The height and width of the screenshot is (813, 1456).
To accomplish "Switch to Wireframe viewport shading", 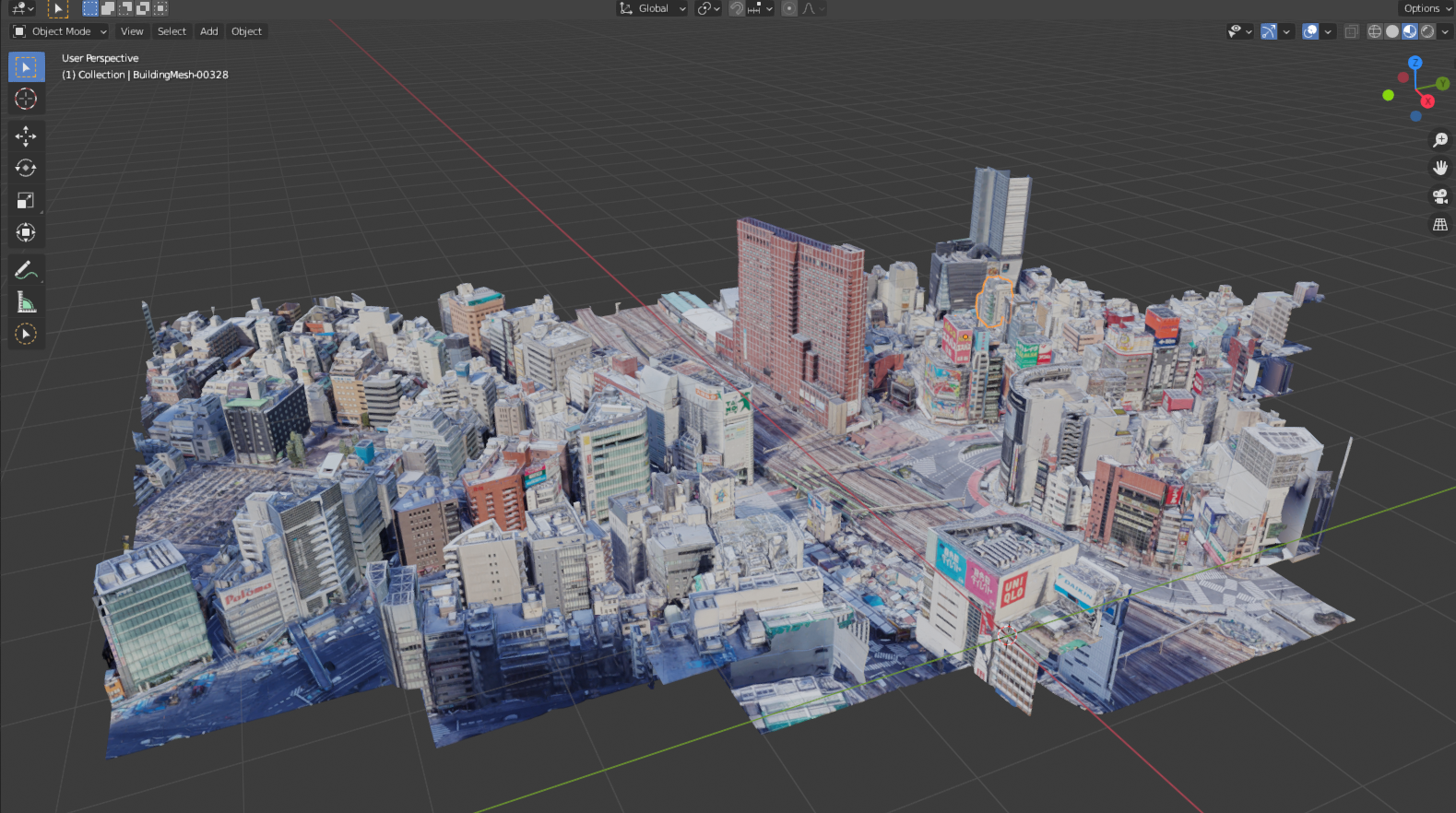I will tap(1375, 31).
